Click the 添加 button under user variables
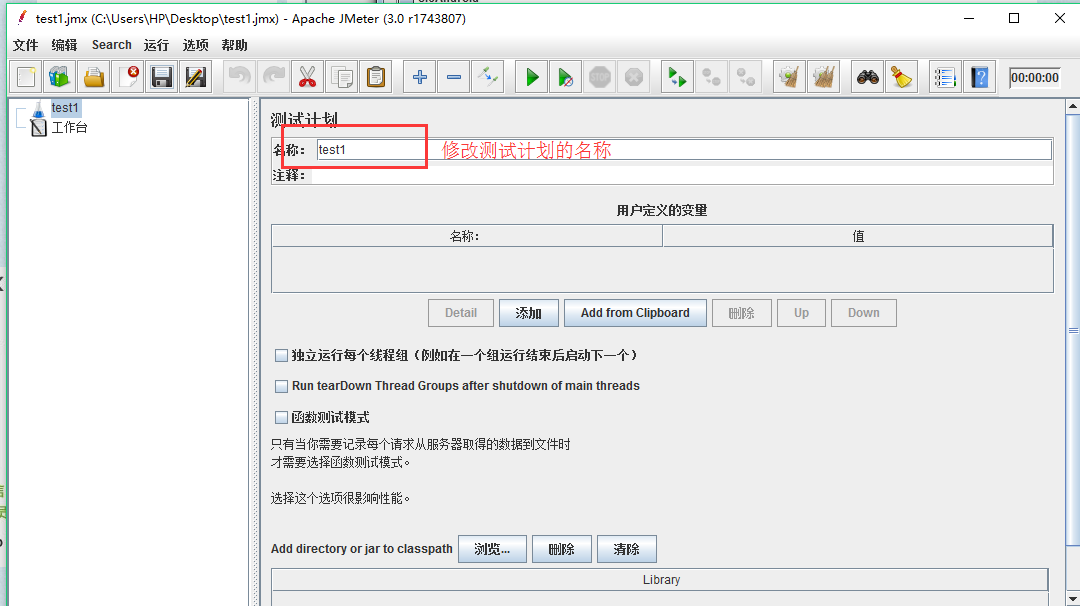Screen dimensions: 1080x606 (528, 313)
